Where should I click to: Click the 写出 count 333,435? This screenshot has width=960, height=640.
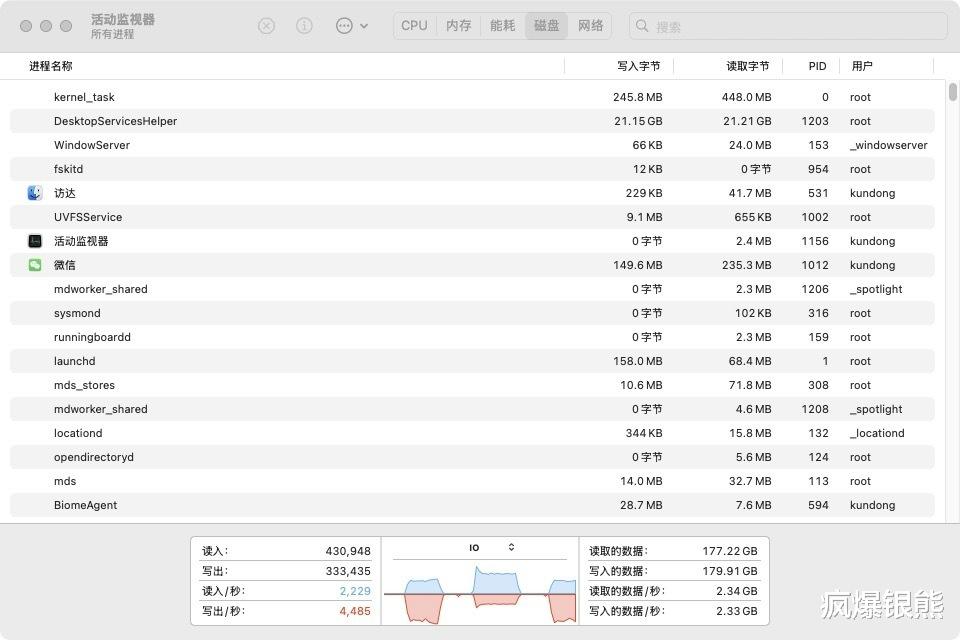[x=348, y=571]
